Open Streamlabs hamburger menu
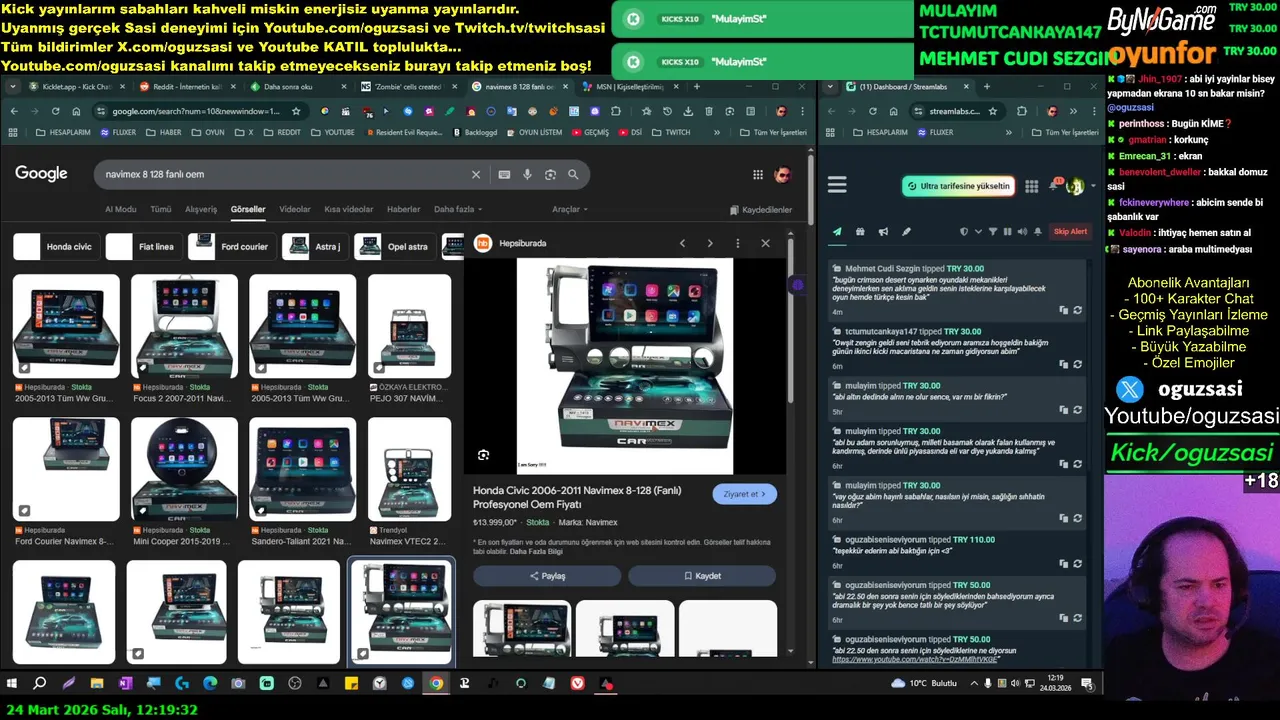The image size is (1280, 720). tap(837, 185)
